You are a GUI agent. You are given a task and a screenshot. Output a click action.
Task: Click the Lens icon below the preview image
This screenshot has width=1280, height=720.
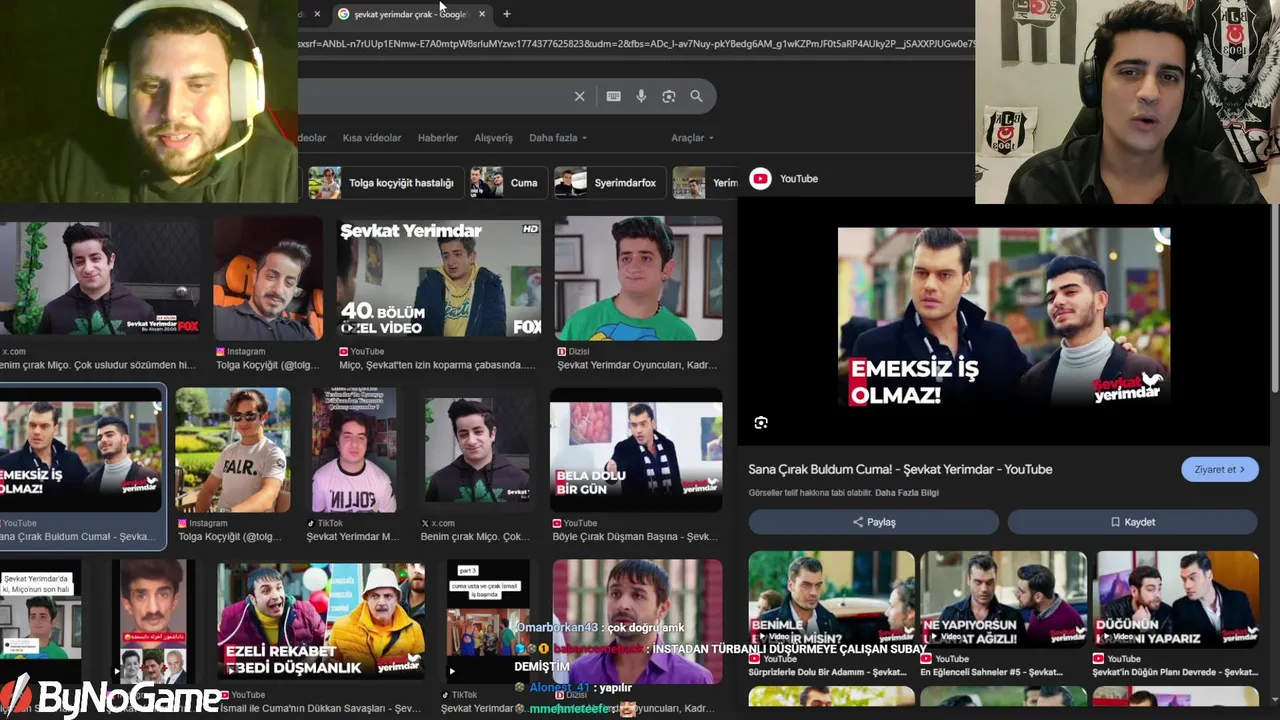[x=761, y=423]
